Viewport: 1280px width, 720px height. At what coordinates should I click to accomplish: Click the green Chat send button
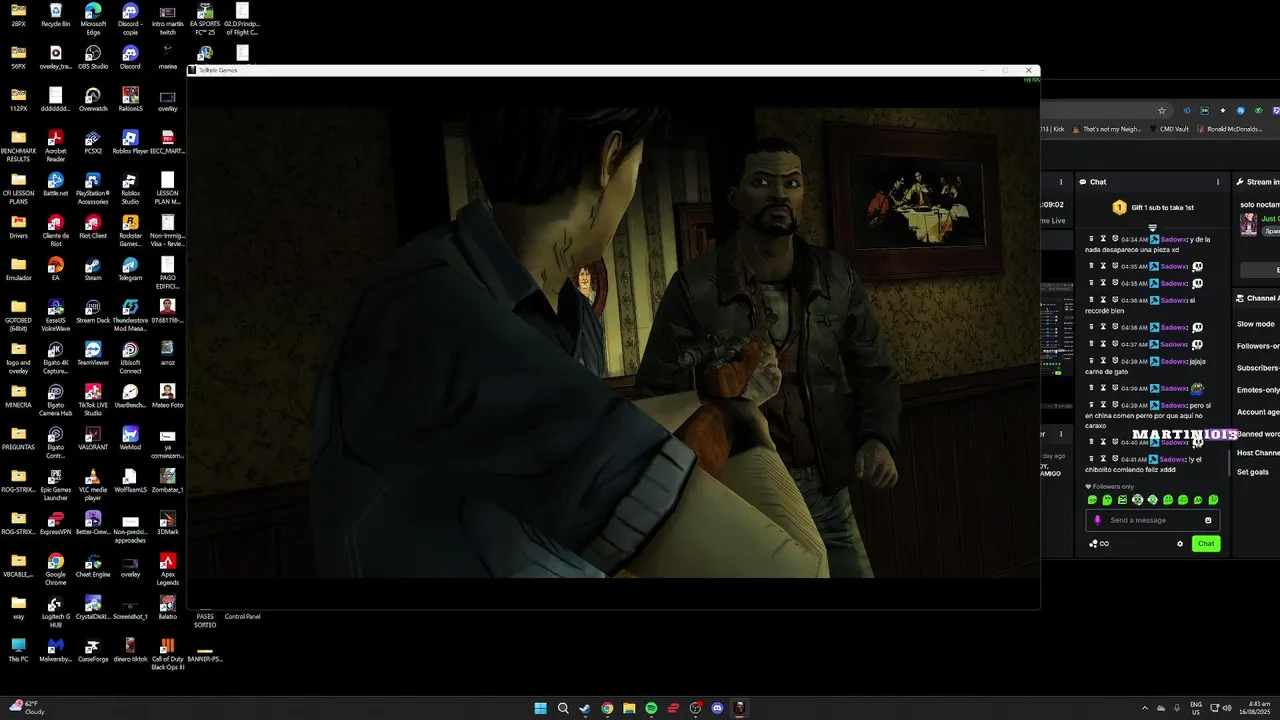point(1206,544)
